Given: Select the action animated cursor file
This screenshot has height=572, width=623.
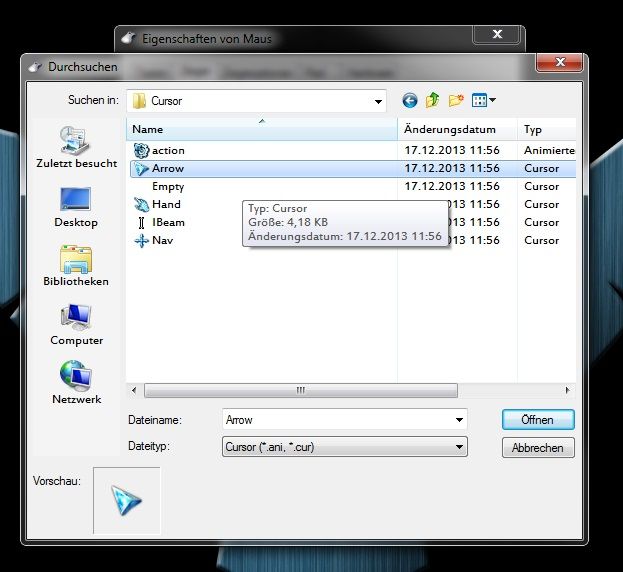Looking at the screenshot, I should point(167,150).
